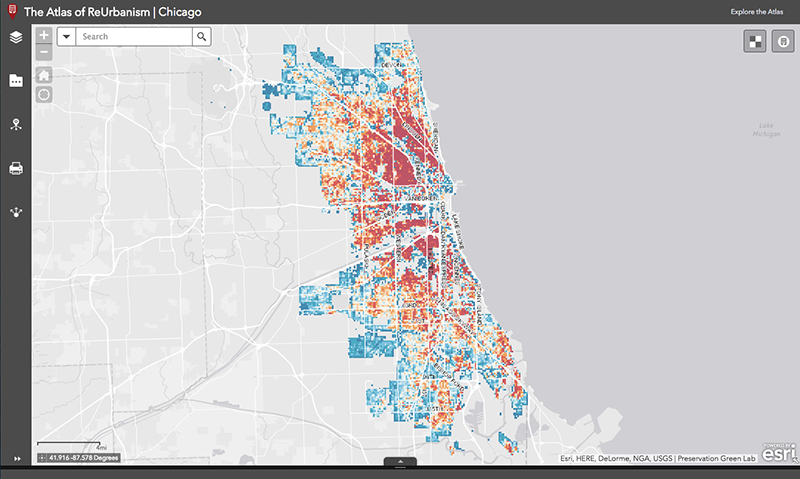
Task: Focus the Search input field
Action: (134, 37)
